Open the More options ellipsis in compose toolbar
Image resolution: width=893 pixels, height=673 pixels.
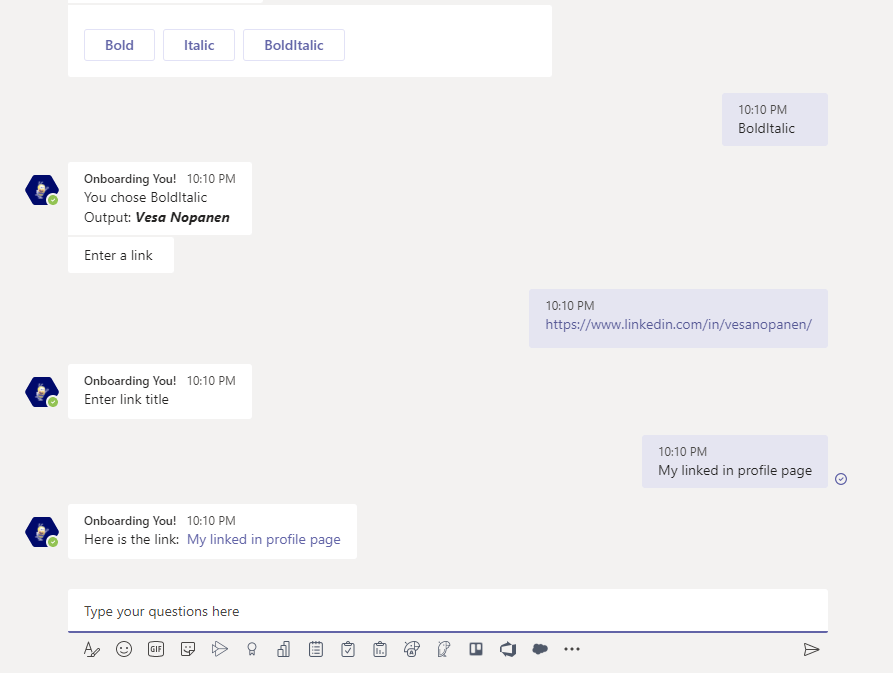572,649
